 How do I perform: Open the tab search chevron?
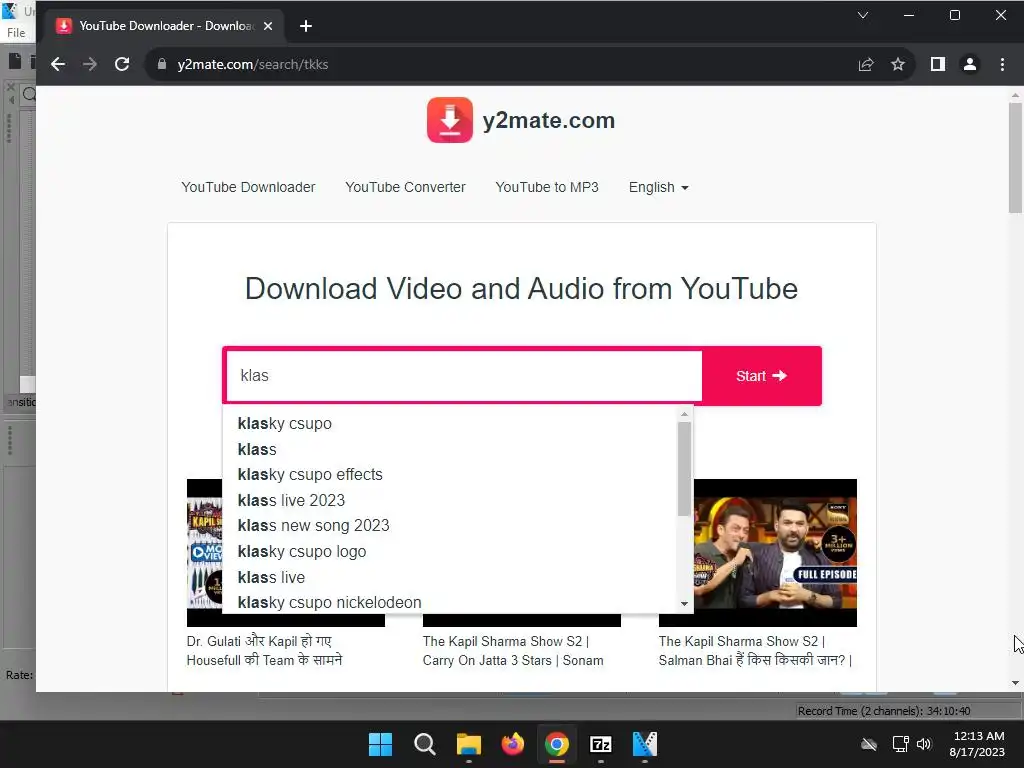tap(863, 15)
